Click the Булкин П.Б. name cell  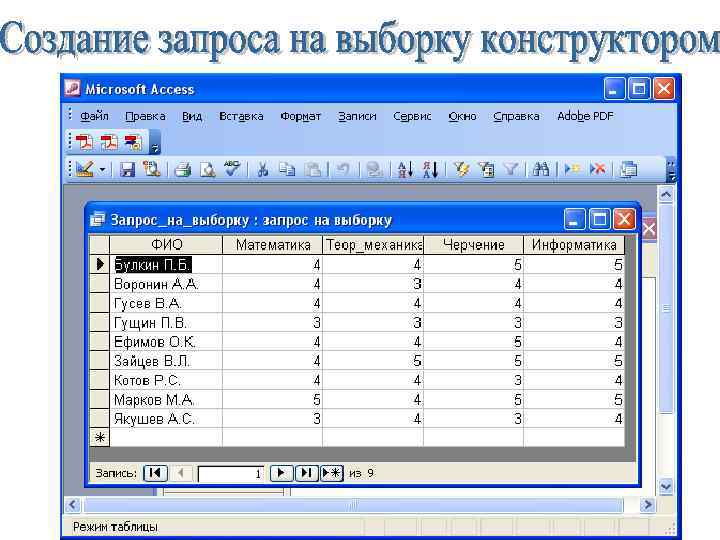tap(166, 264)
